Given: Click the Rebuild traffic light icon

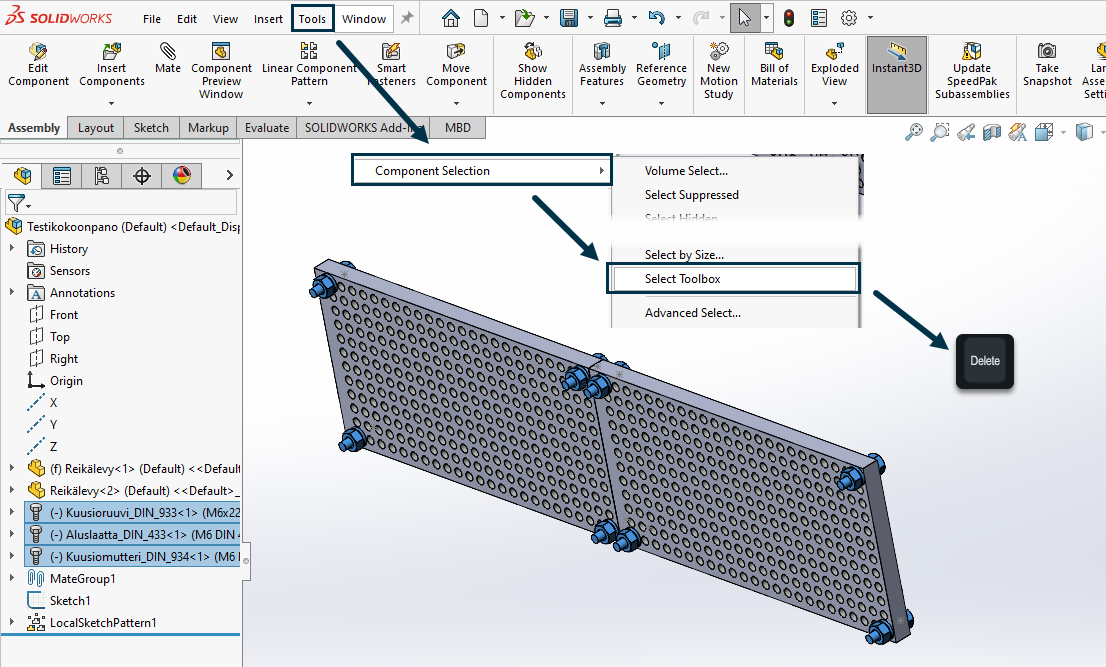Looking at the screenshot, I should point(789,18).
